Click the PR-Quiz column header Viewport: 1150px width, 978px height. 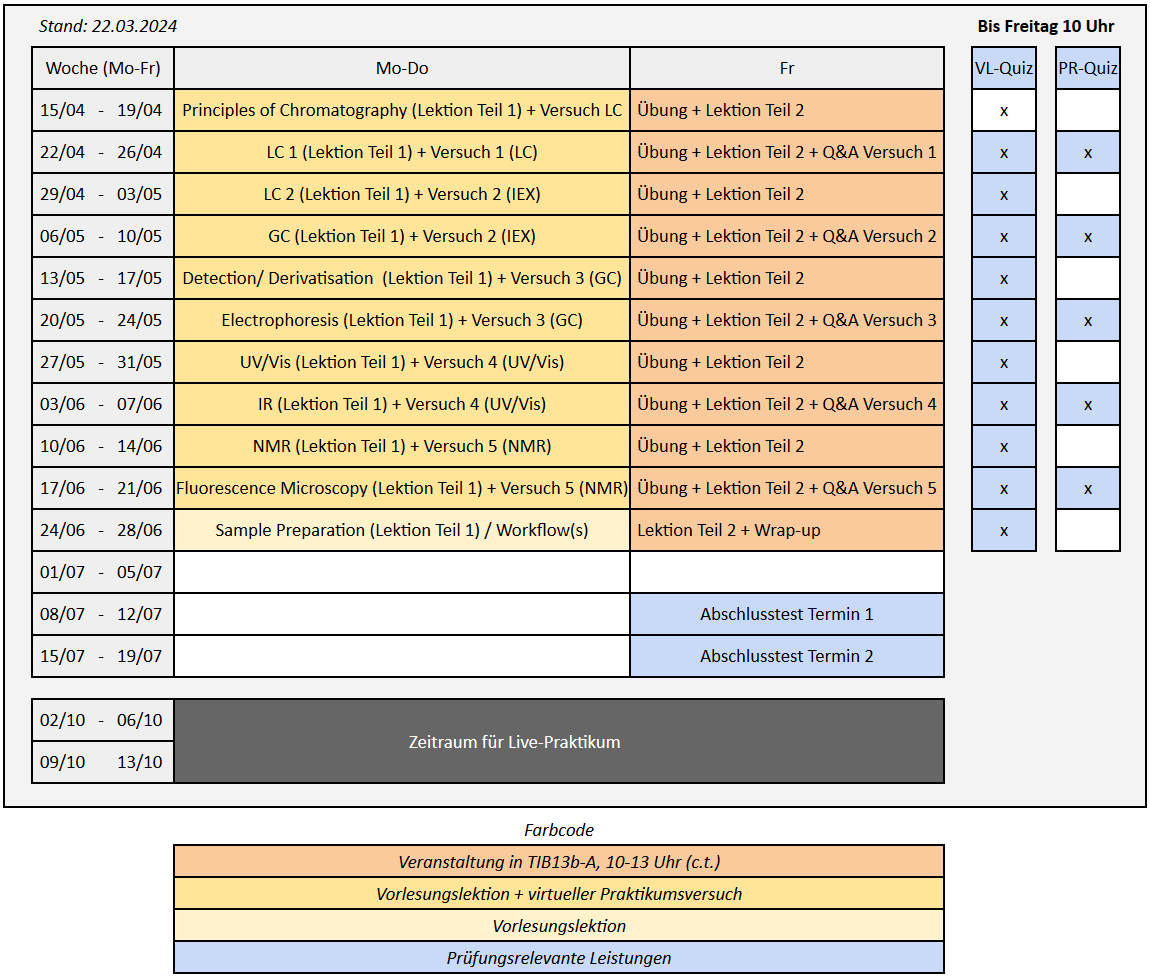(1087, 68)
